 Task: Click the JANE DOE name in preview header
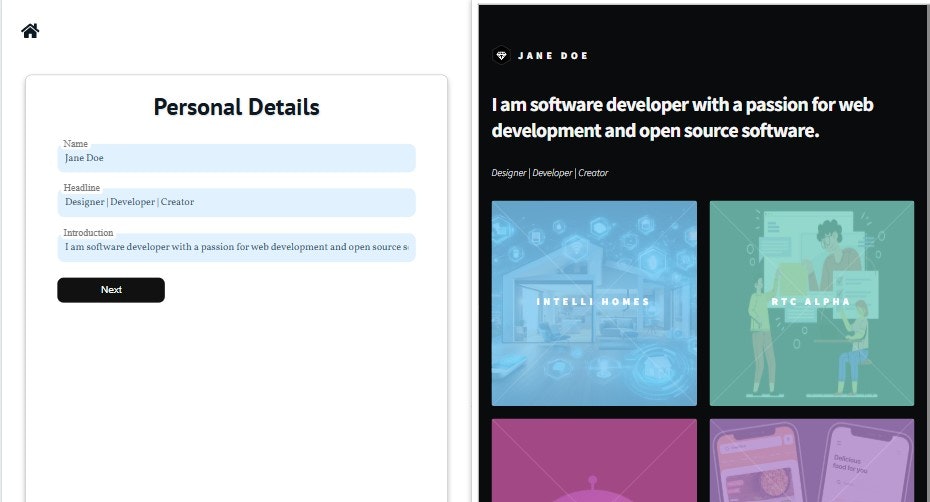(x=553, y=56)
